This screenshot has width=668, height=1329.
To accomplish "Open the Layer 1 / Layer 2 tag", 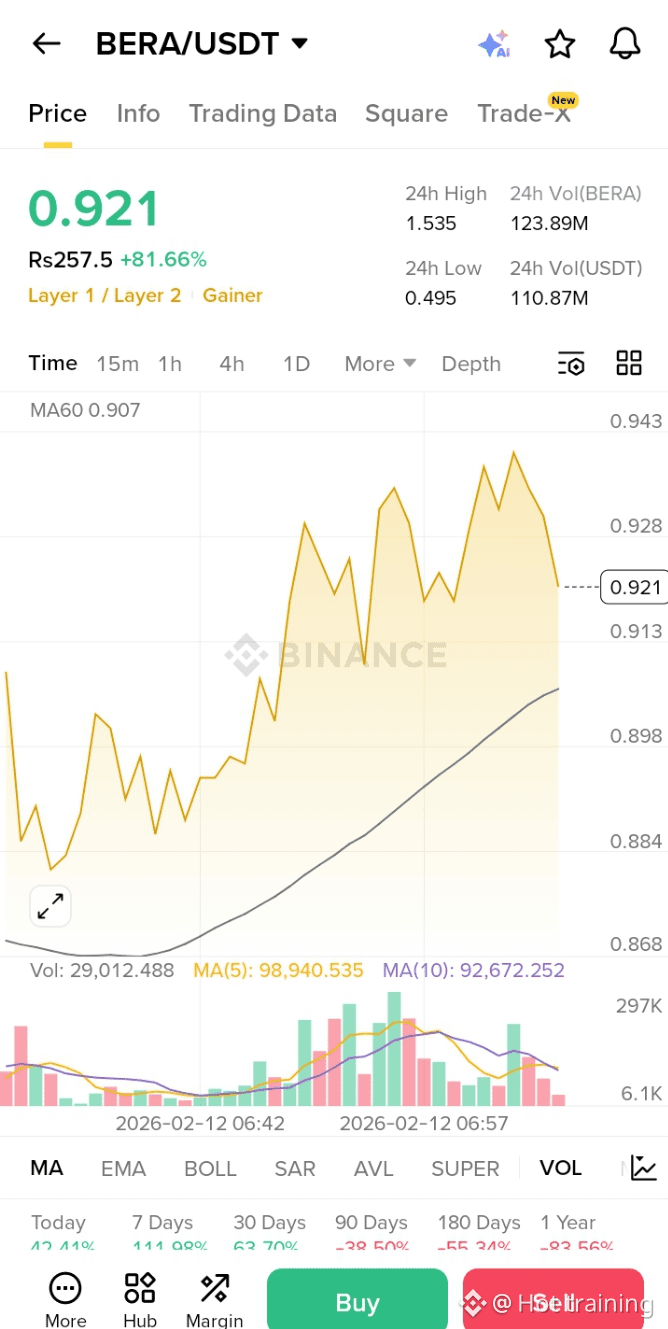I will [x=105, y=295].
